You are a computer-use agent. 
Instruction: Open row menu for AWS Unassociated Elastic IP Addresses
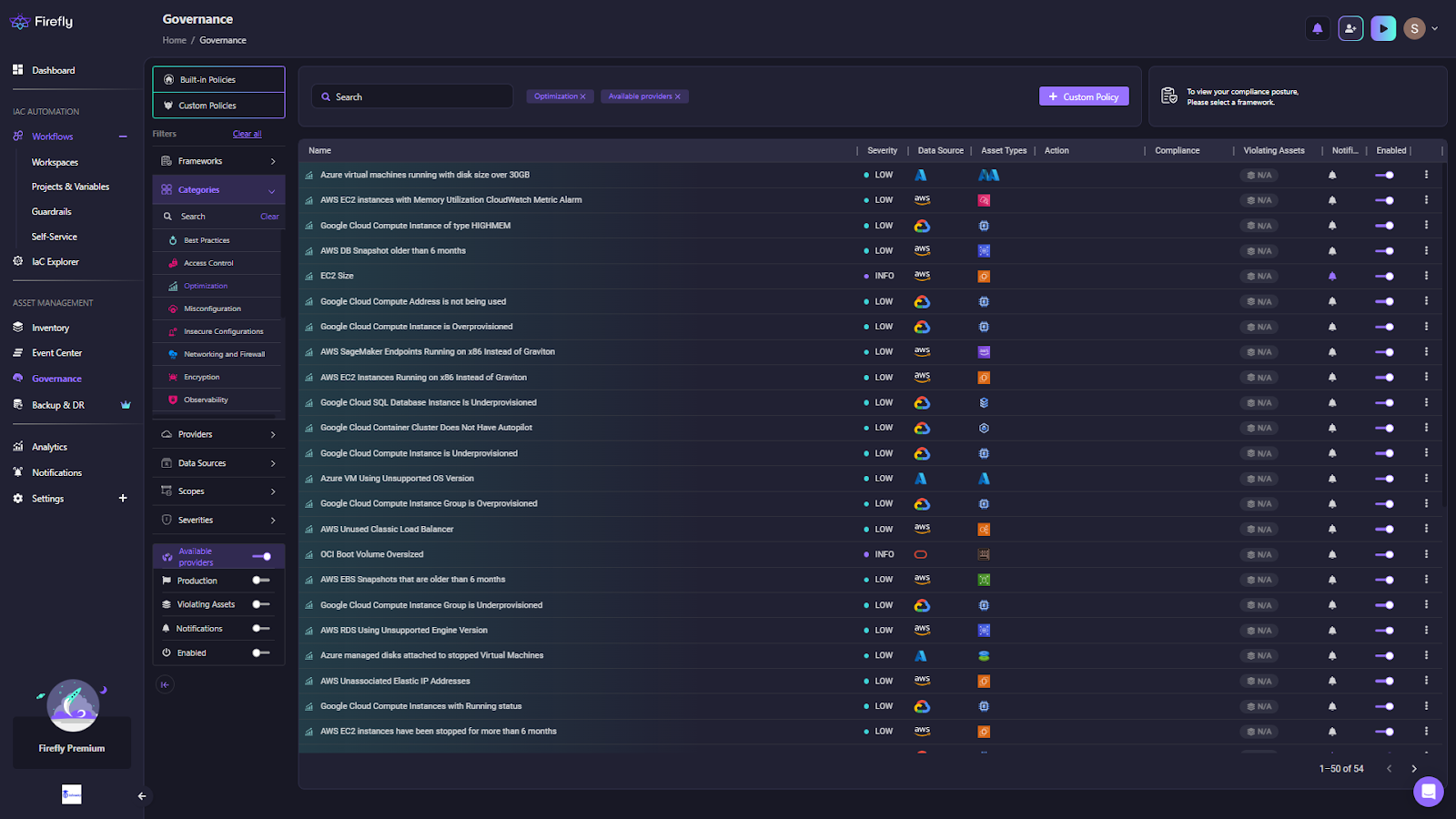1426,681
